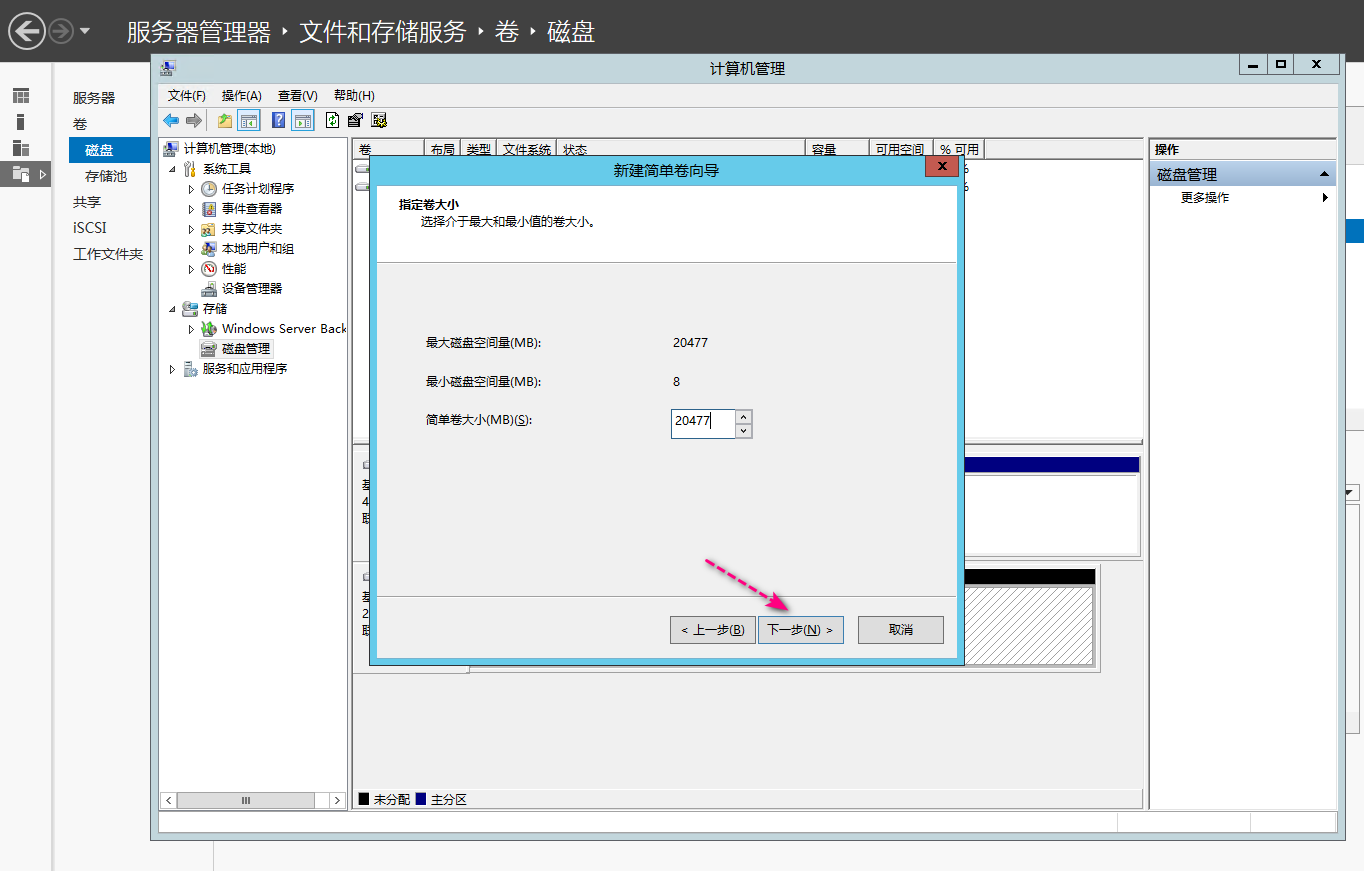Viewport: 1364px width, 871px height.
Task: Collapse the 存储 tree node
Action: coord(172,309)
